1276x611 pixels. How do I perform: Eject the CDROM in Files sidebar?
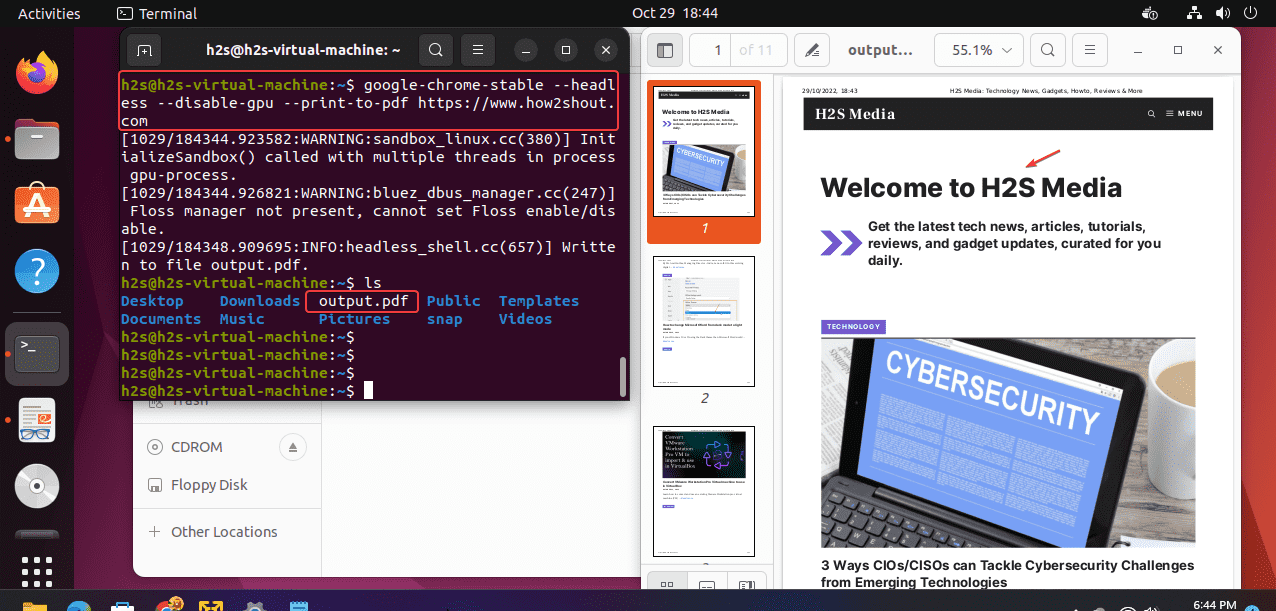click(292, 447)
